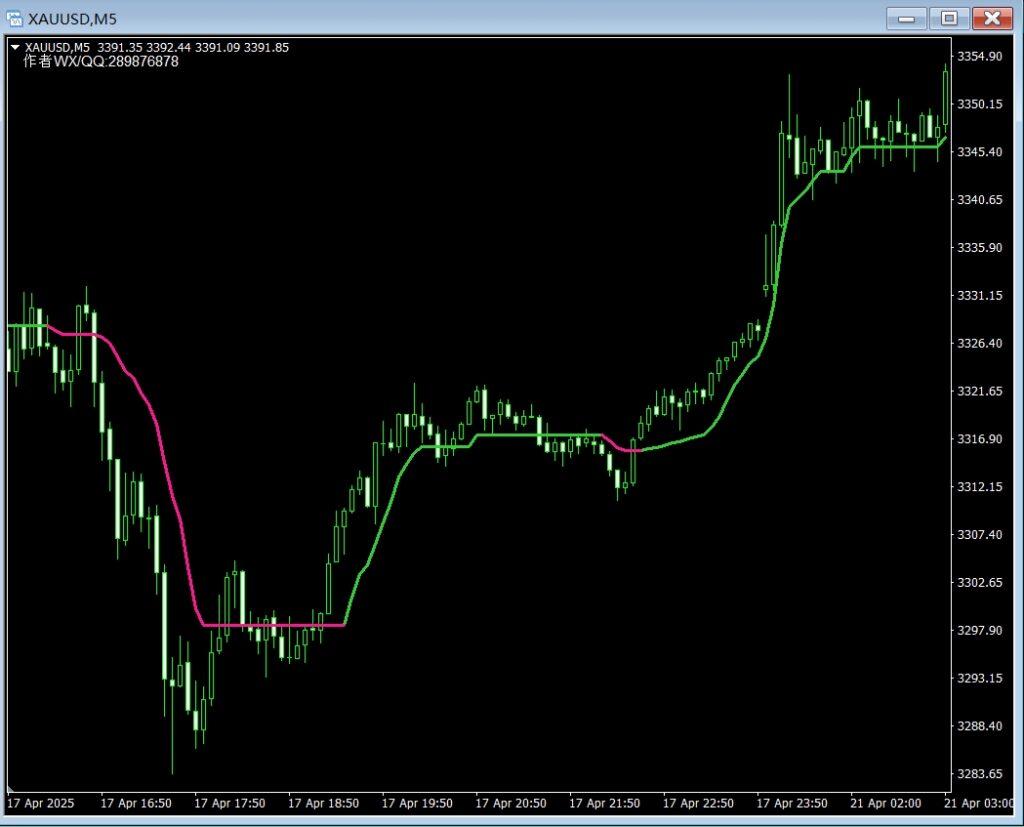Click the XAUUSD,M5 title bar text
The width and height of the screenshot is (1024, 827).
pyautogui.click(x=70, y=18)
